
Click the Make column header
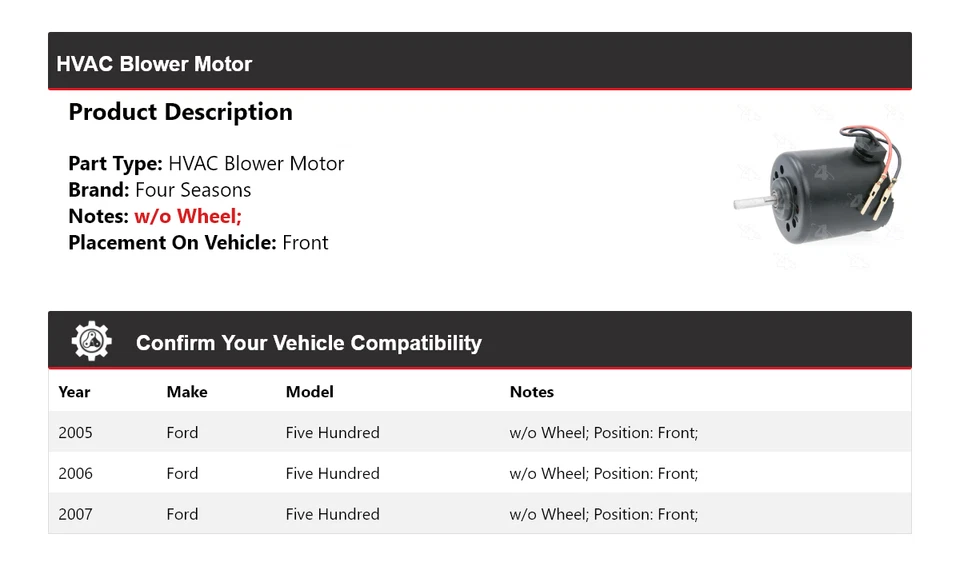click(187, 392)
